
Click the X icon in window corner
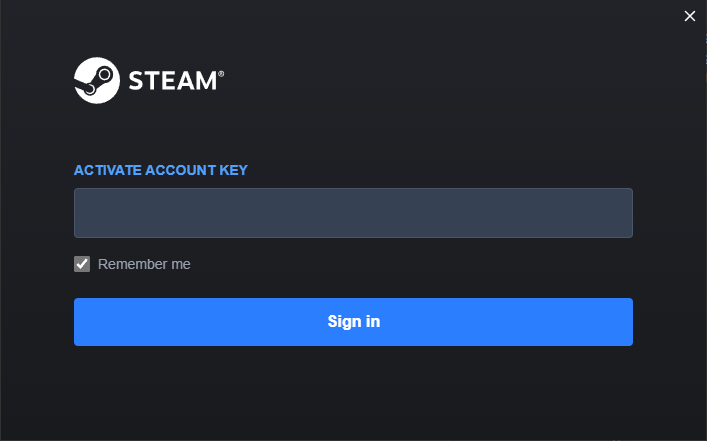tap(689, 16)
